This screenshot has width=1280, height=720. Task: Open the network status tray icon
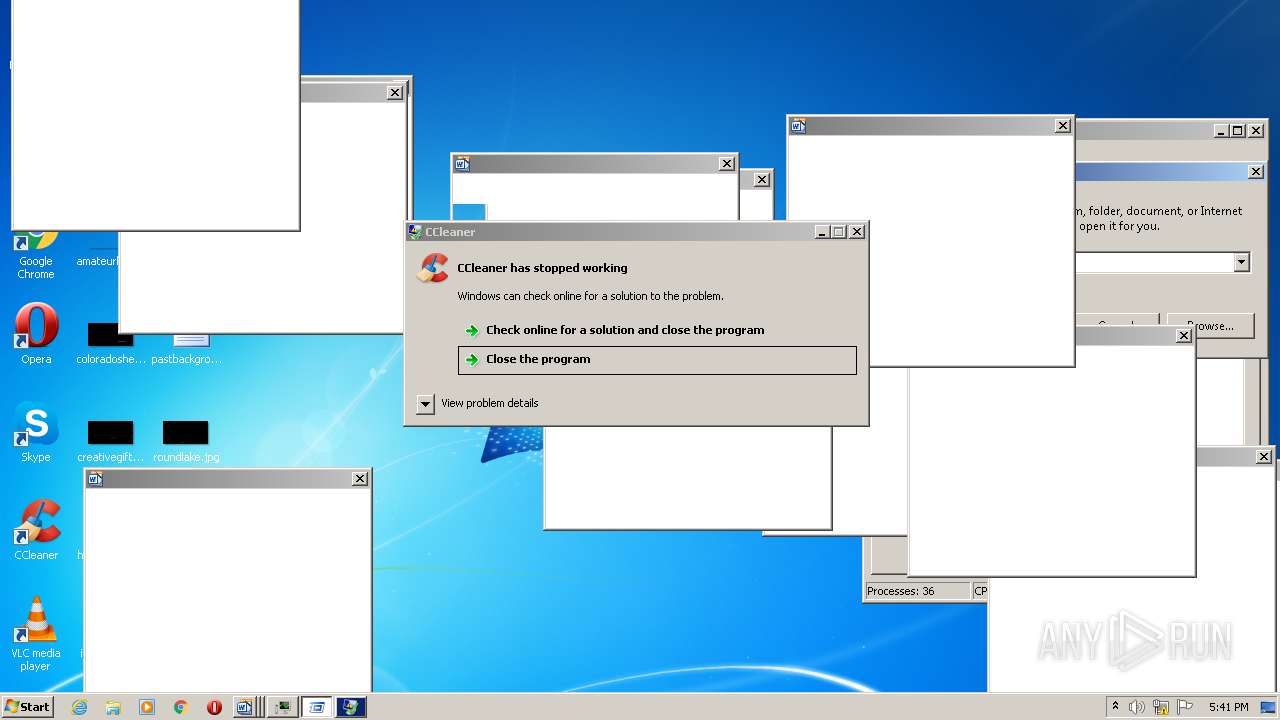tap(1161, 707)
